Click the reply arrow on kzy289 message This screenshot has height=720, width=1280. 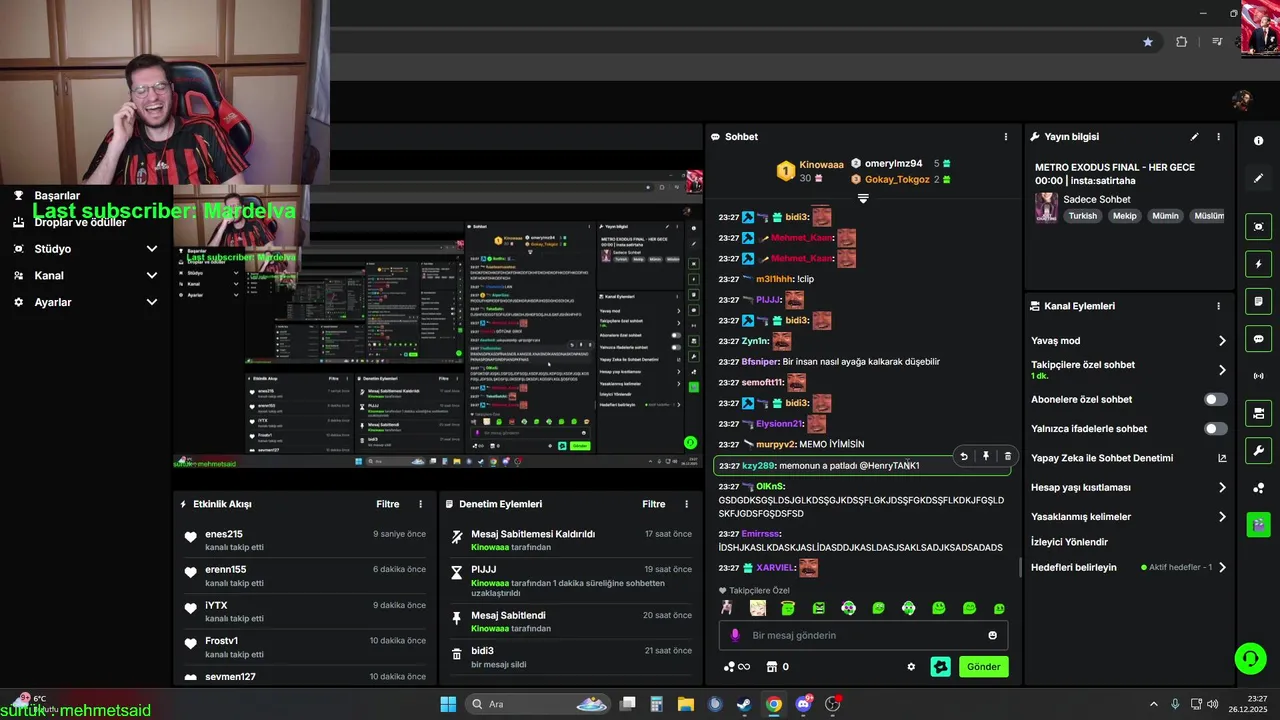coord(964,456)
